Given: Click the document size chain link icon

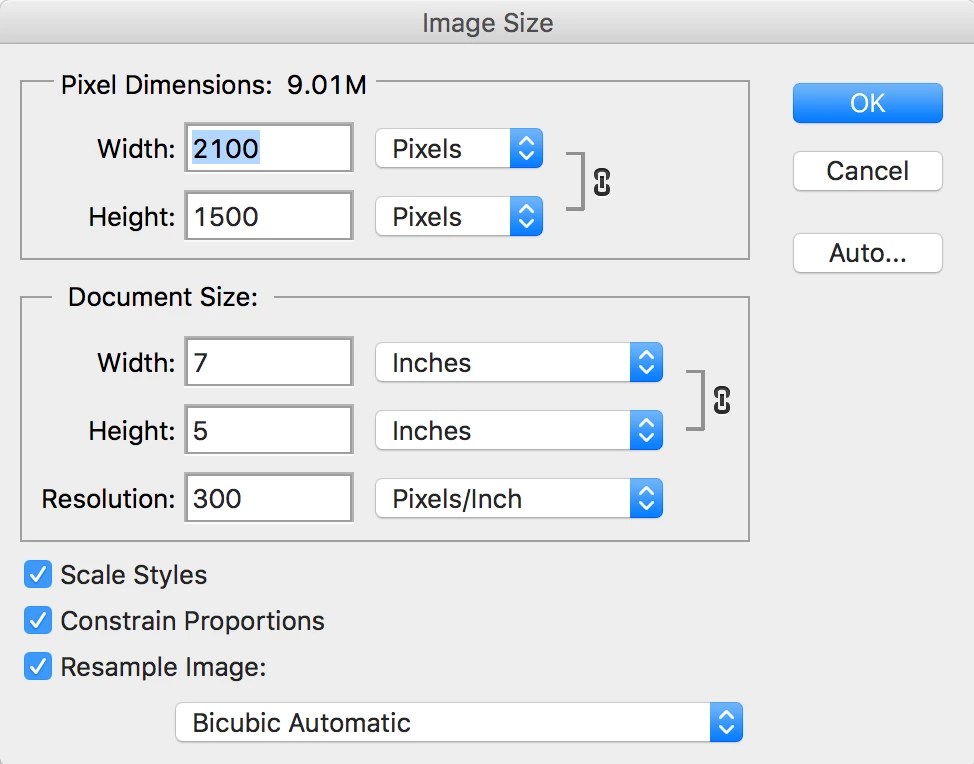Looking at the screenshot, I should tap(722, 400).
